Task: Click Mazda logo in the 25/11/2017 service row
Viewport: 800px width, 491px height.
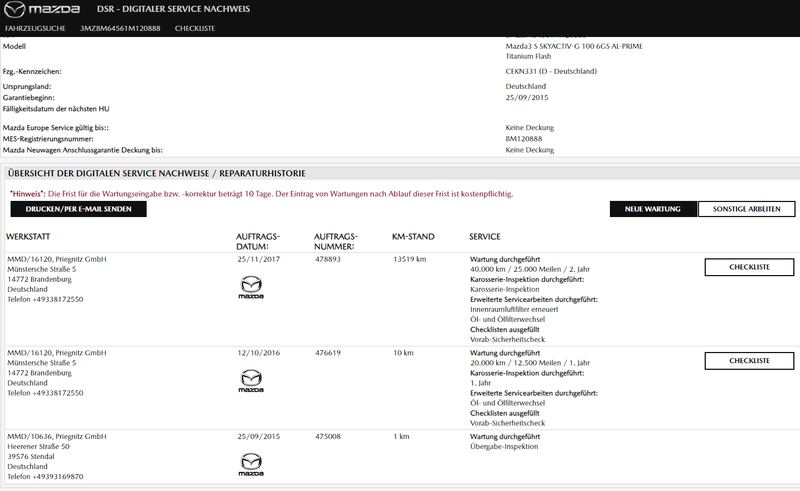Action: (x=251, y=287)
